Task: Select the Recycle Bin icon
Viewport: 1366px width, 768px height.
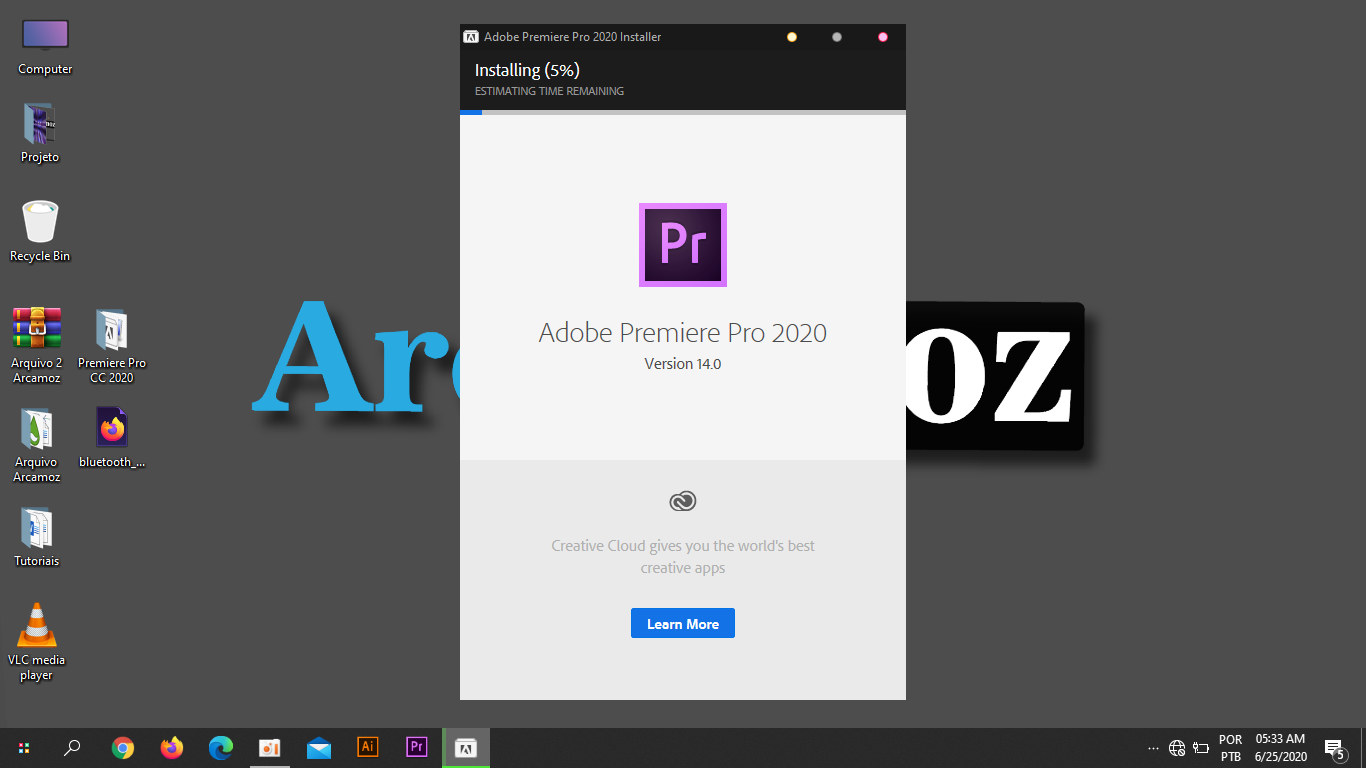Action: pyautogui.click(x=40, y=231)
